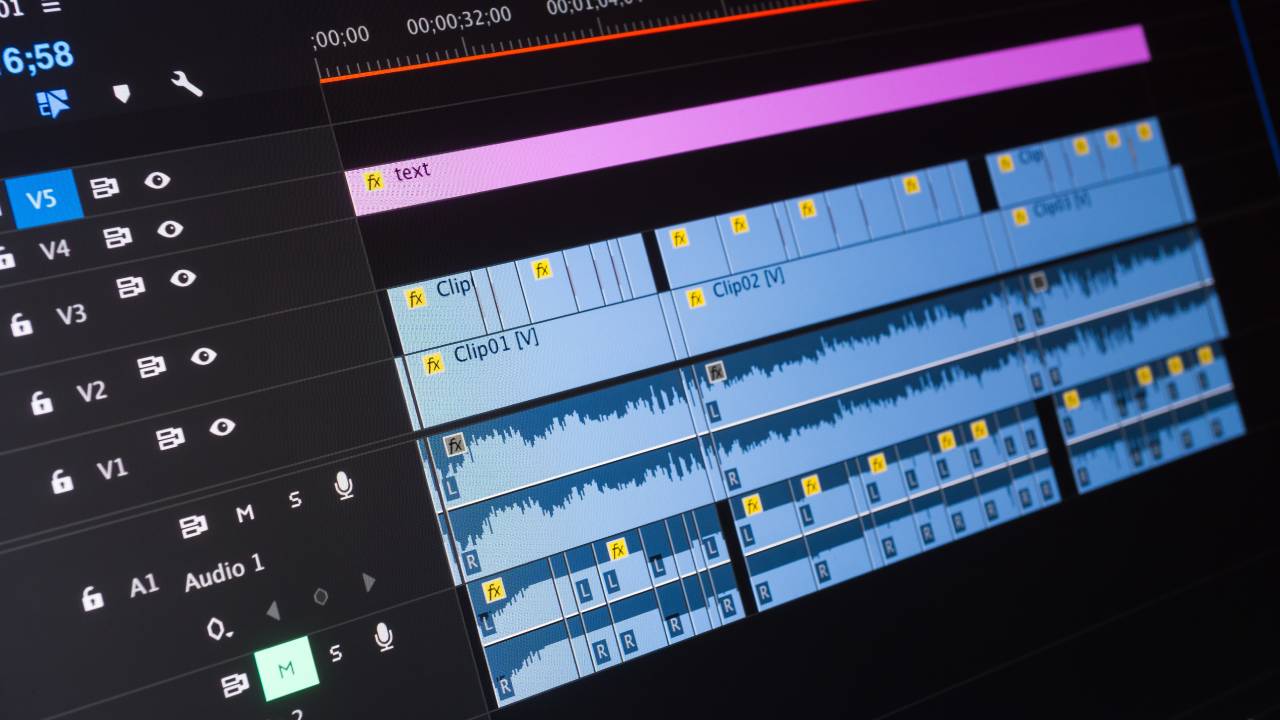This screenshot has width=1280, height=720.
Task: Select the Audio 1 track name
Action: [224, 571]
